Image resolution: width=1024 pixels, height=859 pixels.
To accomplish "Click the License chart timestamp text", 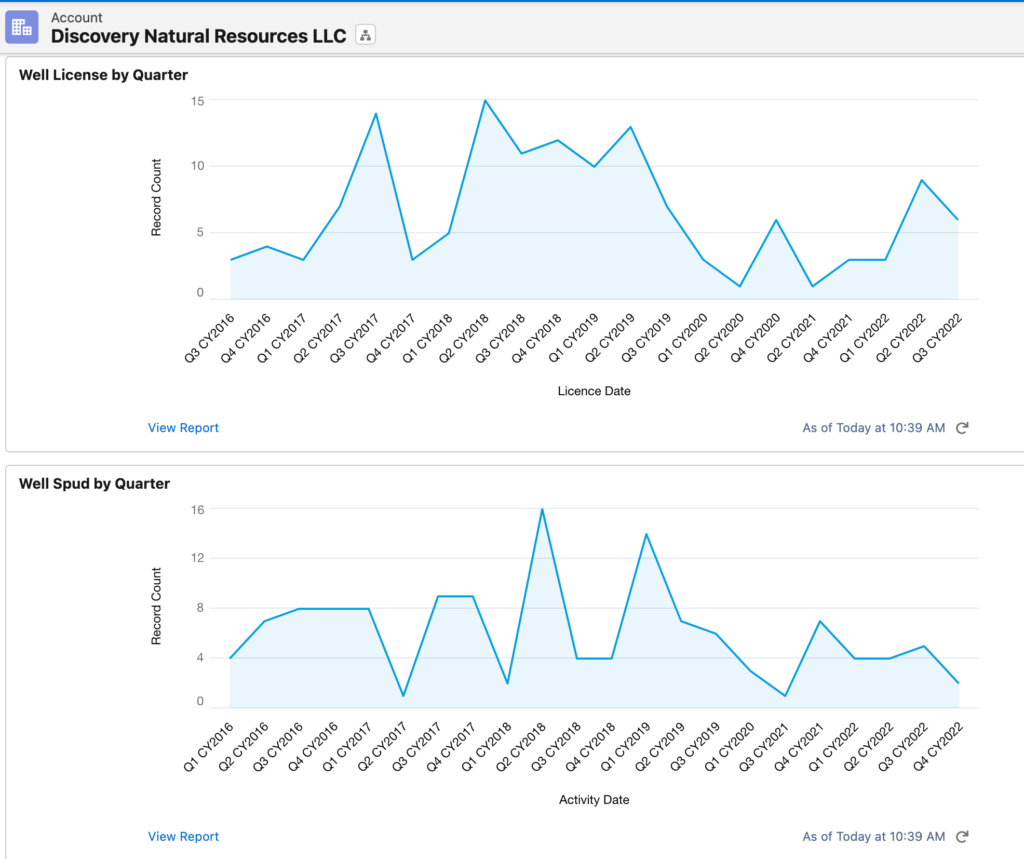I will coord(874,428).
